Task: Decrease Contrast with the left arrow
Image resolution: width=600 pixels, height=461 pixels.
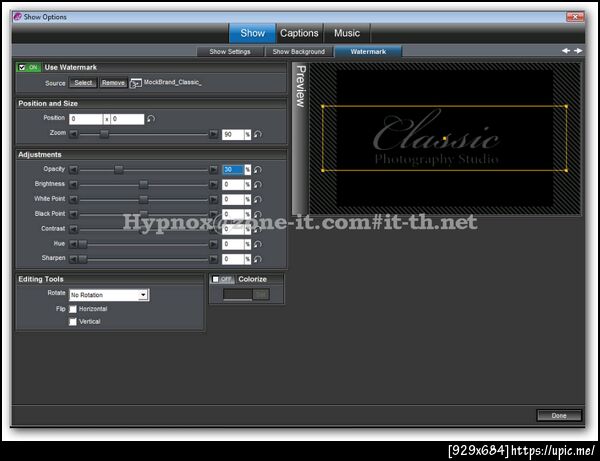Action: [x=73, y=229]
